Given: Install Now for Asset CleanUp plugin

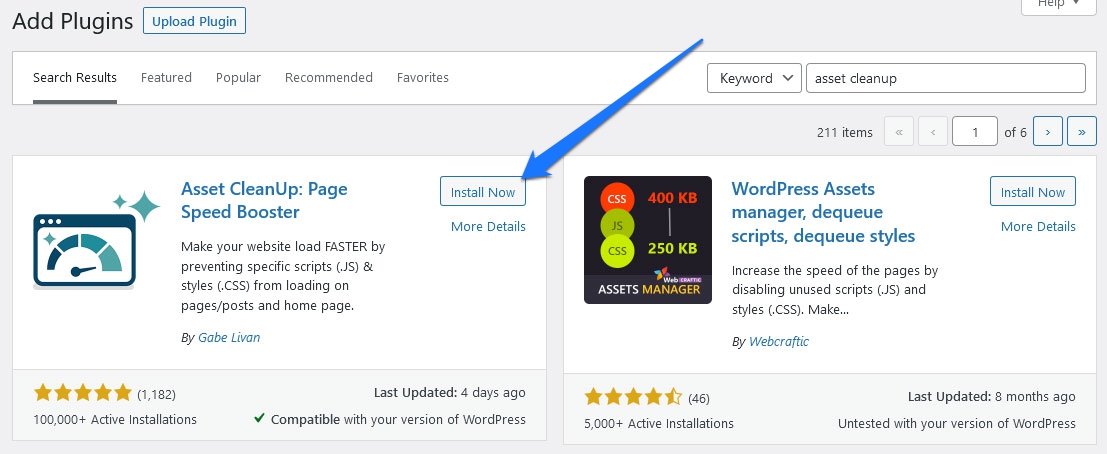Looking at the screenshot, I should pyautogui.click(x=483, y=192).
